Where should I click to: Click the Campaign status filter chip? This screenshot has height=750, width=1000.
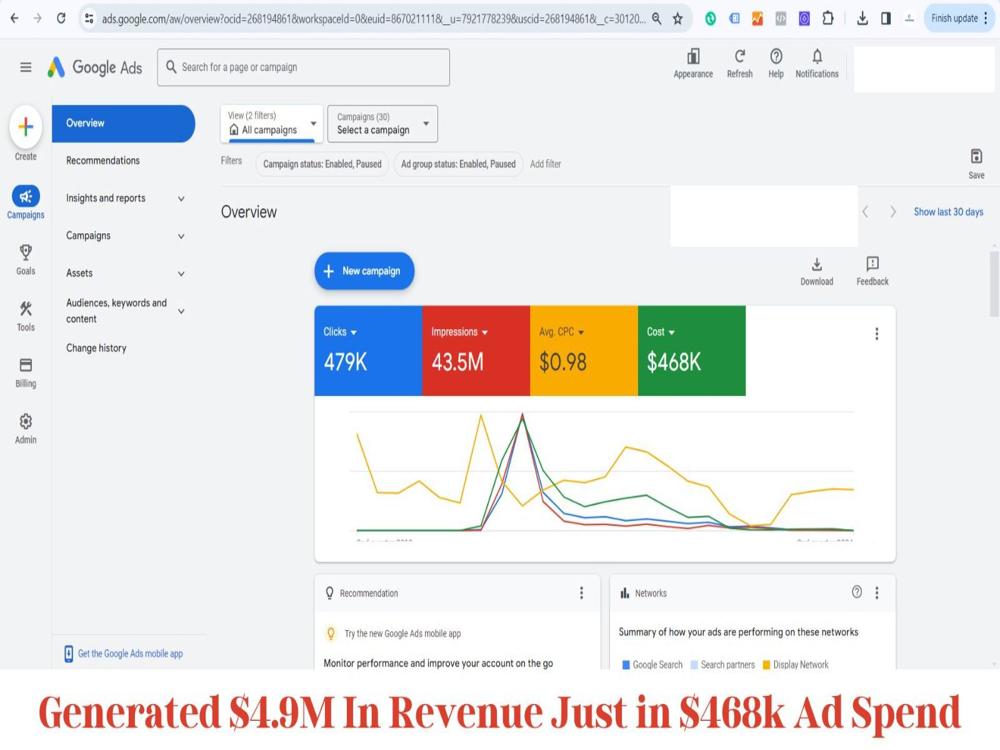tap(322, 164)
